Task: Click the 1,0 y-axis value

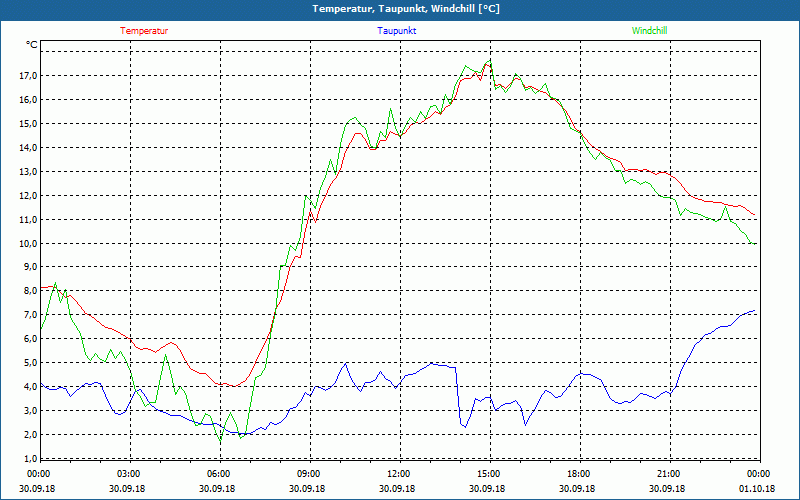Action: coord(31,458)
